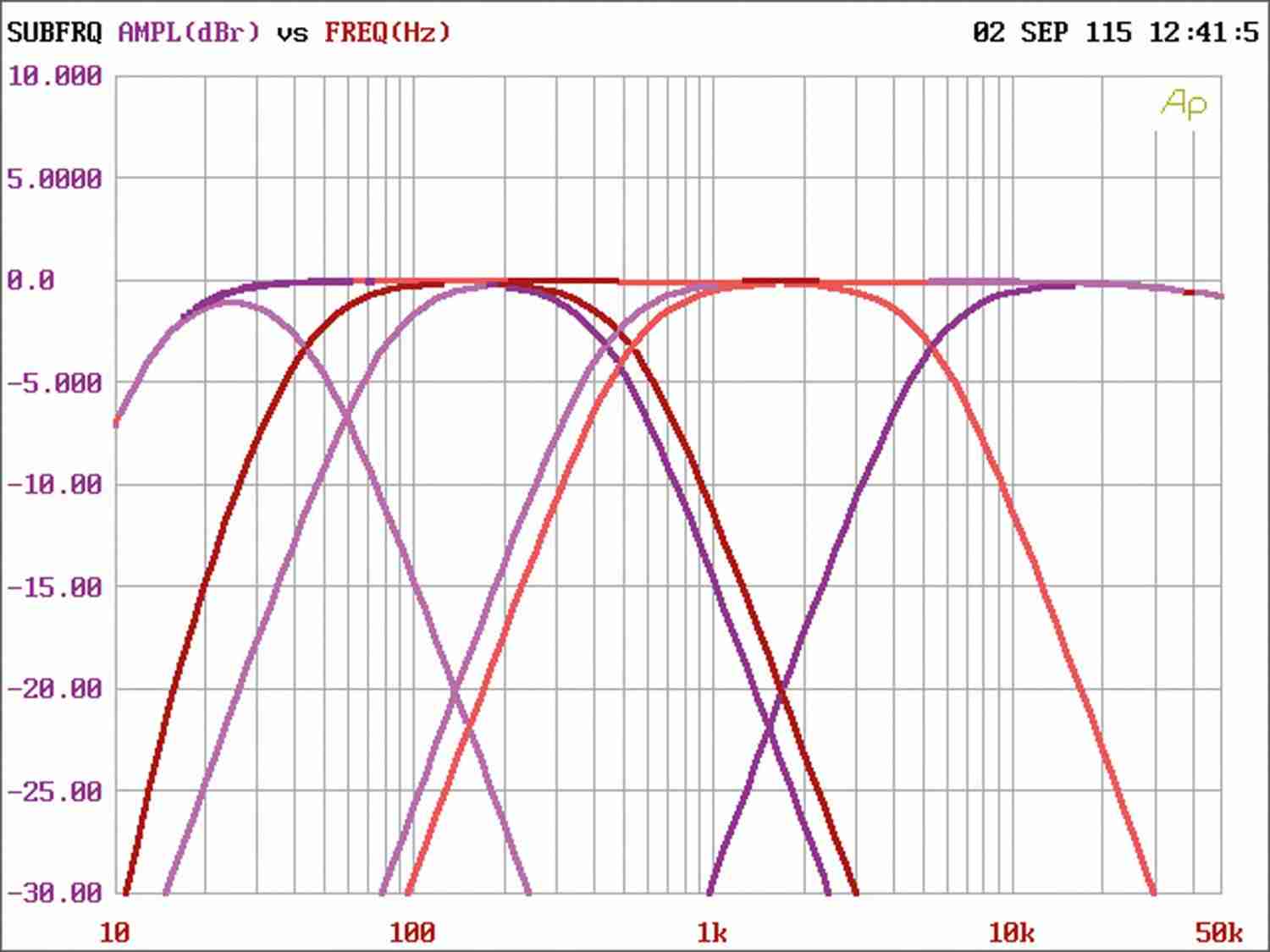Click the 12:41:5 time stamp
This screenshot has height=952, width=1270.
click(x=1203, y=33)
